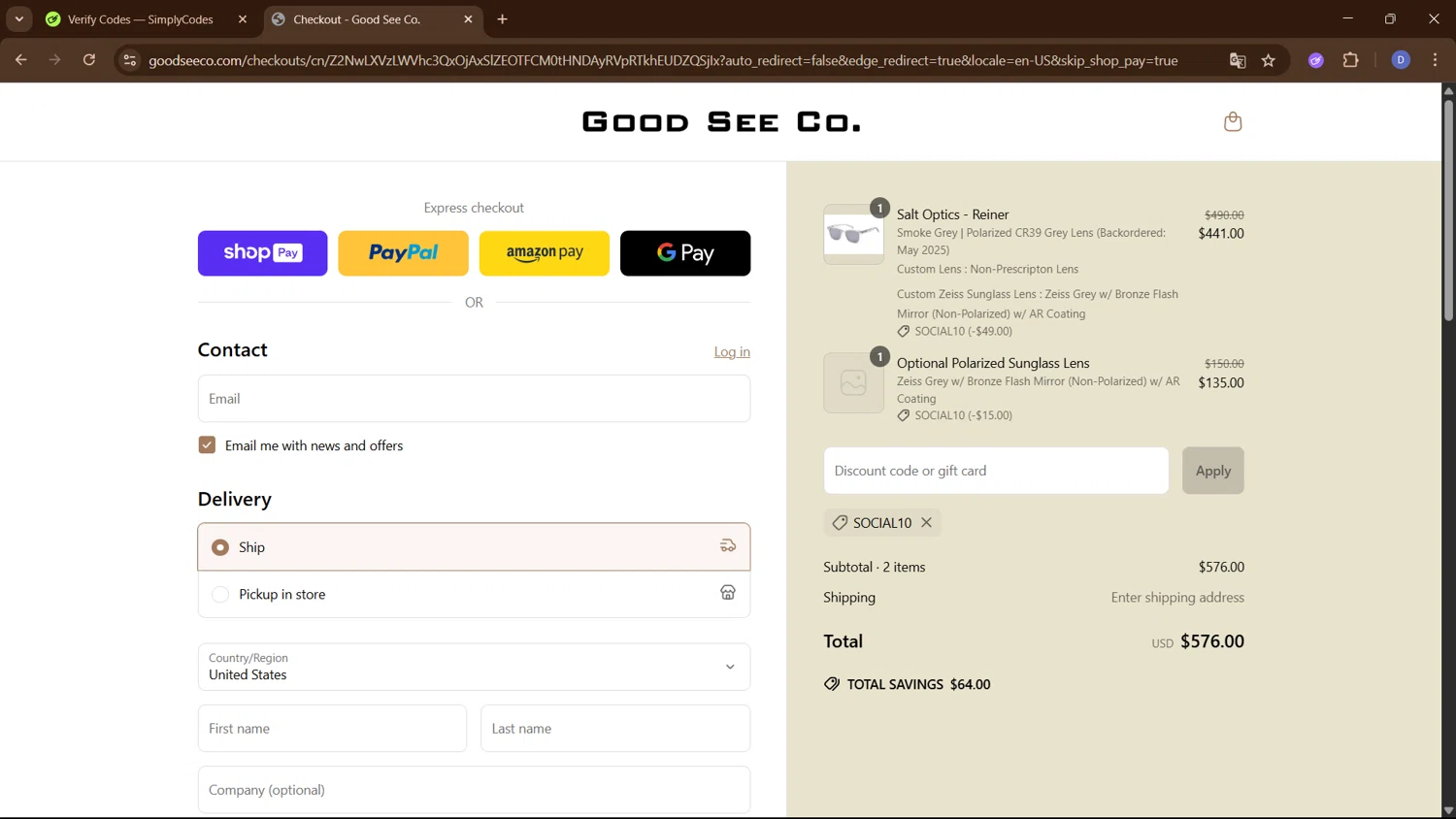This screenshot has width=1456, height=819.
Task: Click the page vertical scrollbar thumb
Action: click(1448, 209)
